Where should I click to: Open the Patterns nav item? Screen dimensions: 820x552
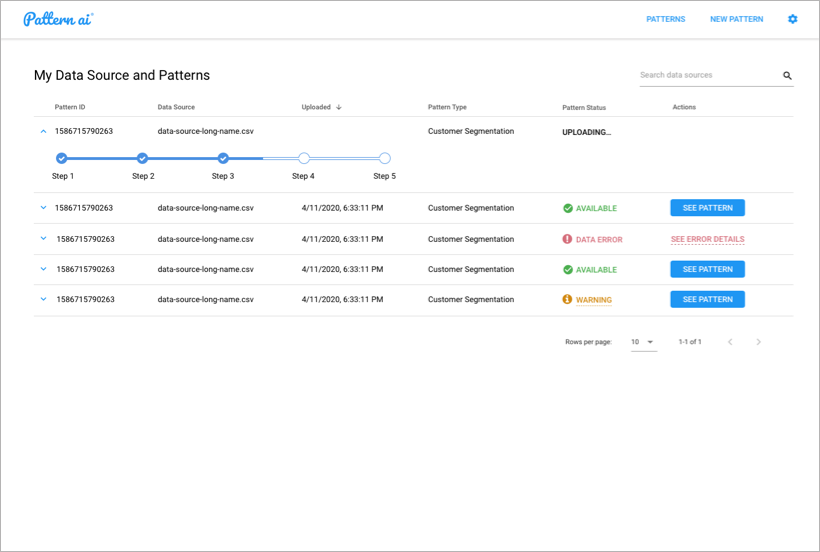(x=665, y=19)
